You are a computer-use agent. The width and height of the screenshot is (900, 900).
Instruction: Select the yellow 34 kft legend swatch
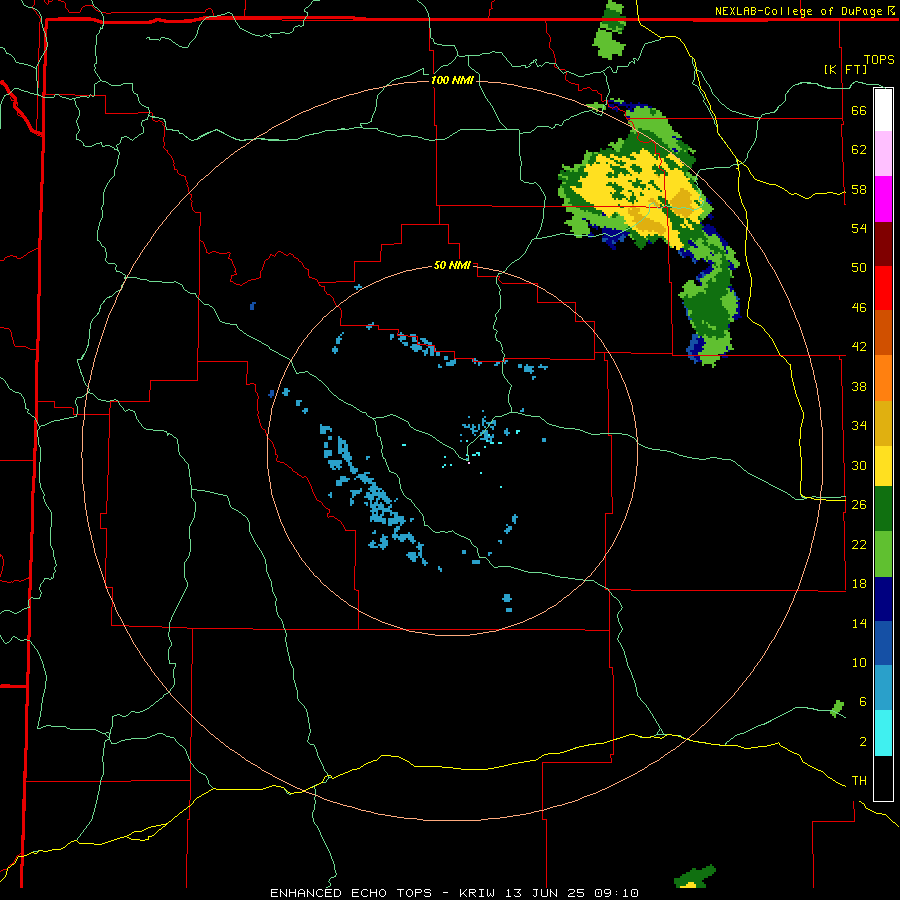click(883, 466)
